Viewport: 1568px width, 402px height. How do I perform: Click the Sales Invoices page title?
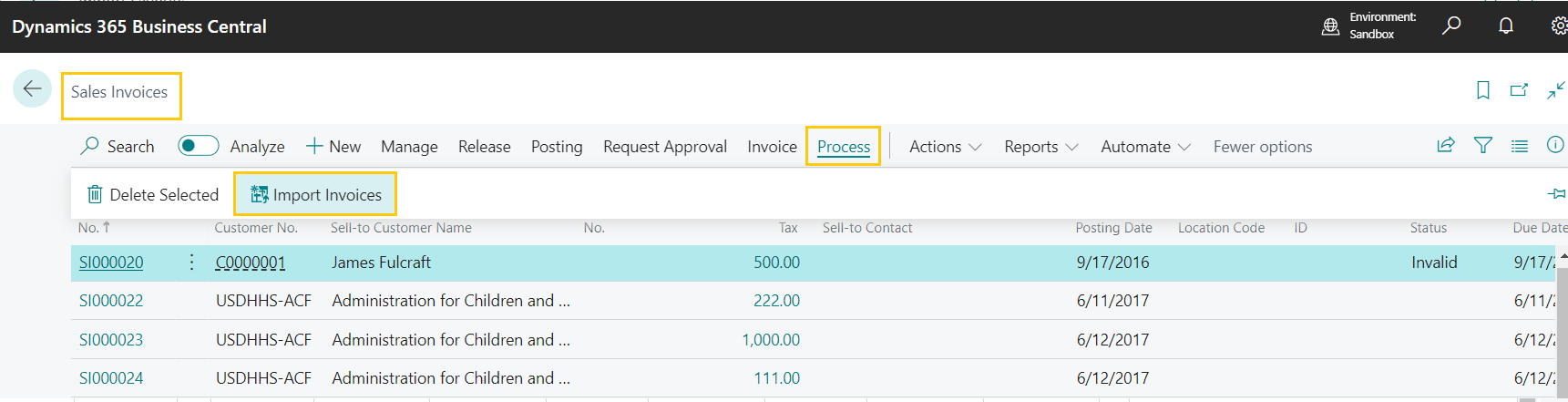[119, 92]
